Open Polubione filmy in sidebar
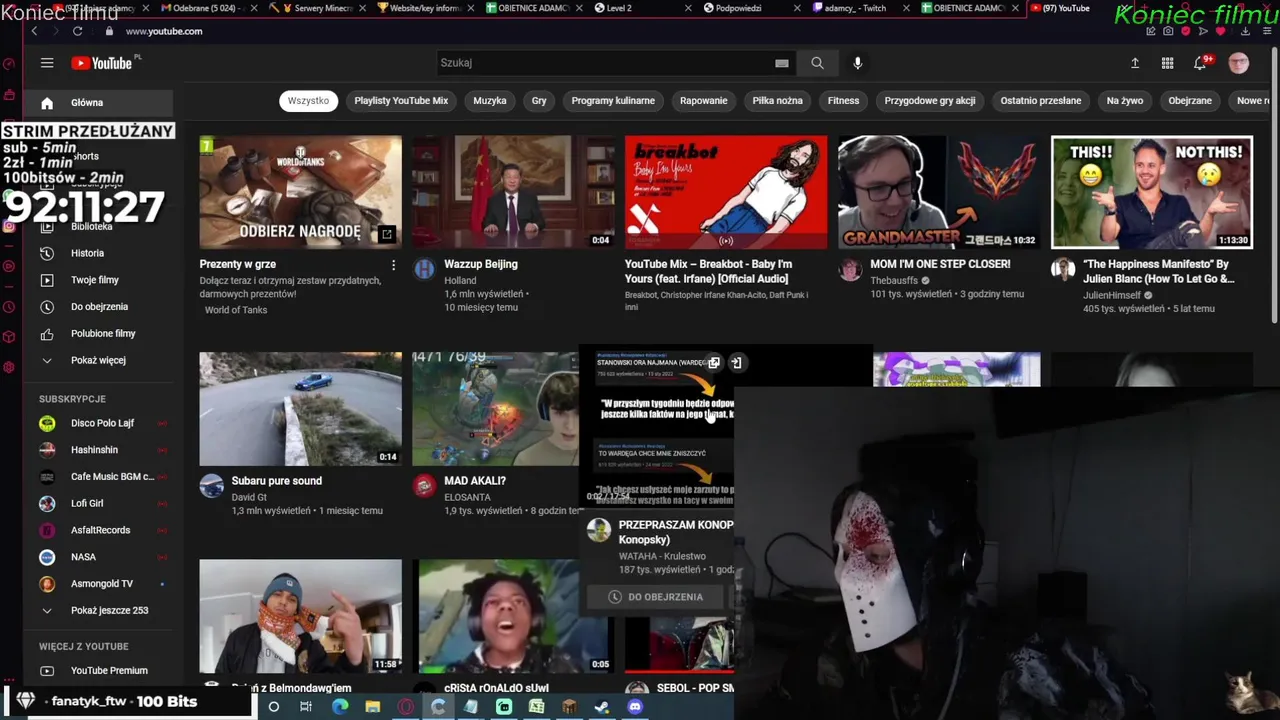Viewport: 1280px width, 720px height. (98, 334)
